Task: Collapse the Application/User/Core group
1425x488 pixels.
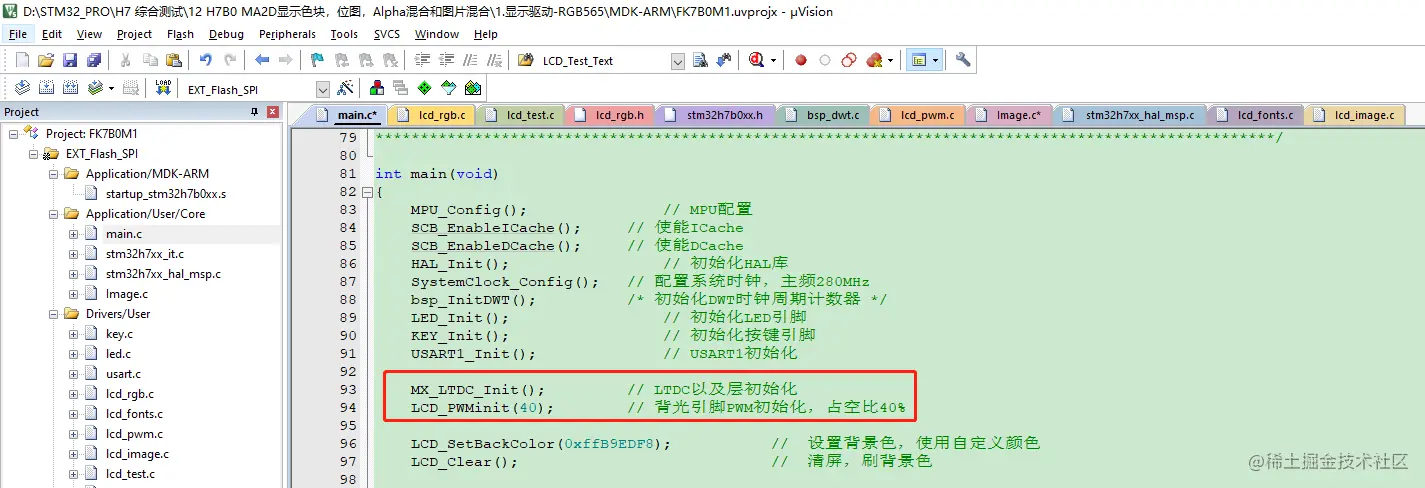Action: pyautogui.click(x=53, y=214)
